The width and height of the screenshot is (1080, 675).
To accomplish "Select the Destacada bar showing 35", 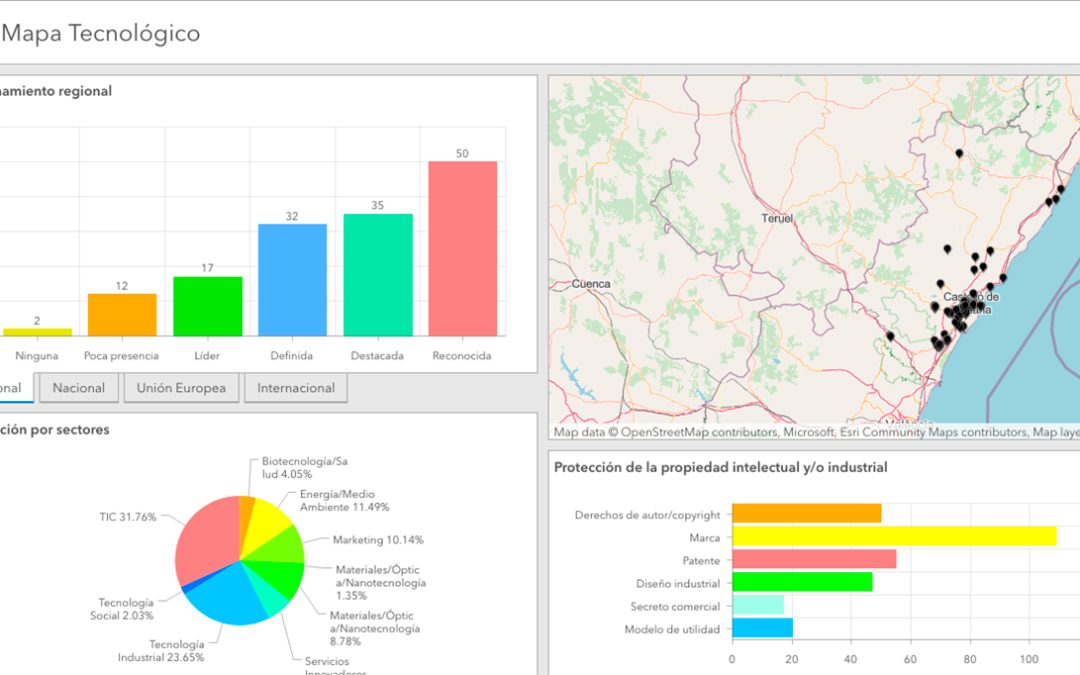I will [x=377, y=275].
